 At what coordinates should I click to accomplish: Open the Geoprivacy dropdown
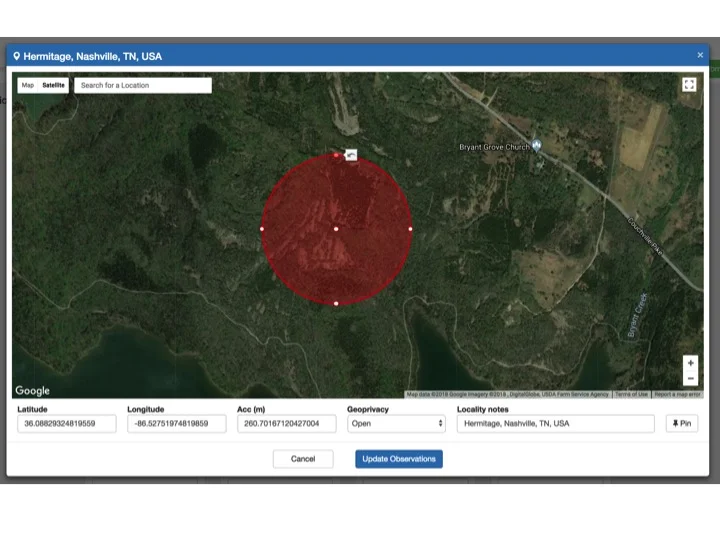click(396, 423)
